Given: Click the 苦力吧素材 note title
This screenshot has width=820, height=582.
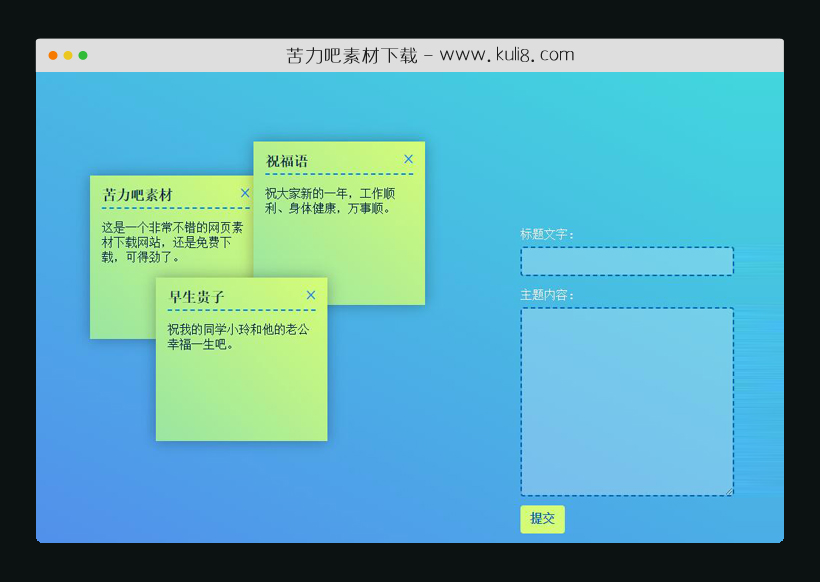Looking at the screenshot, I should coord(138,195).
